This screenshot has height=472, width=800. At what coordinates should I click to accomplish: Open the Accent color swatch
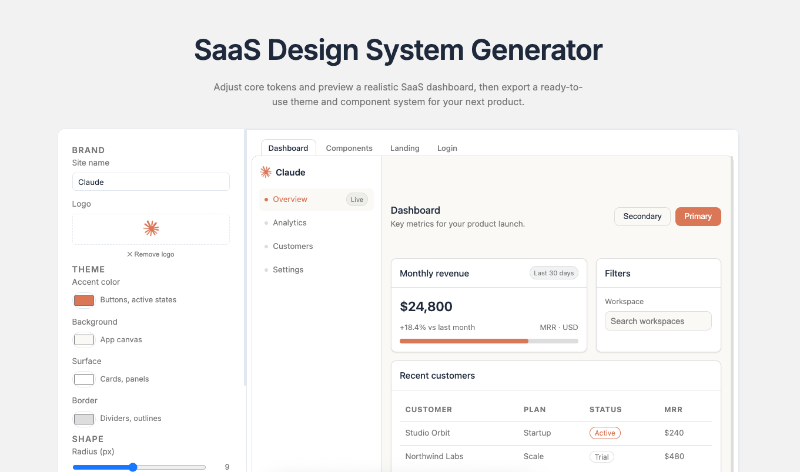click(x=84, y=300)
